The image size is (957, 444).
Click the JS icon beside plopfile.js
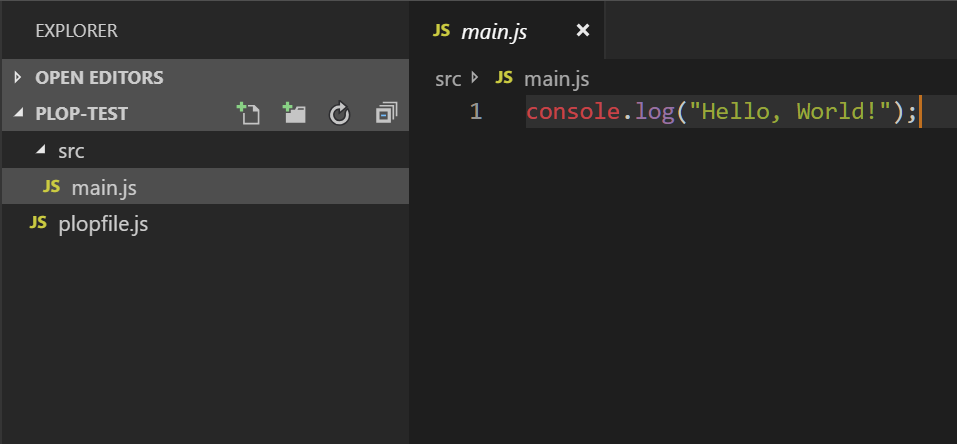click(38, 223)
